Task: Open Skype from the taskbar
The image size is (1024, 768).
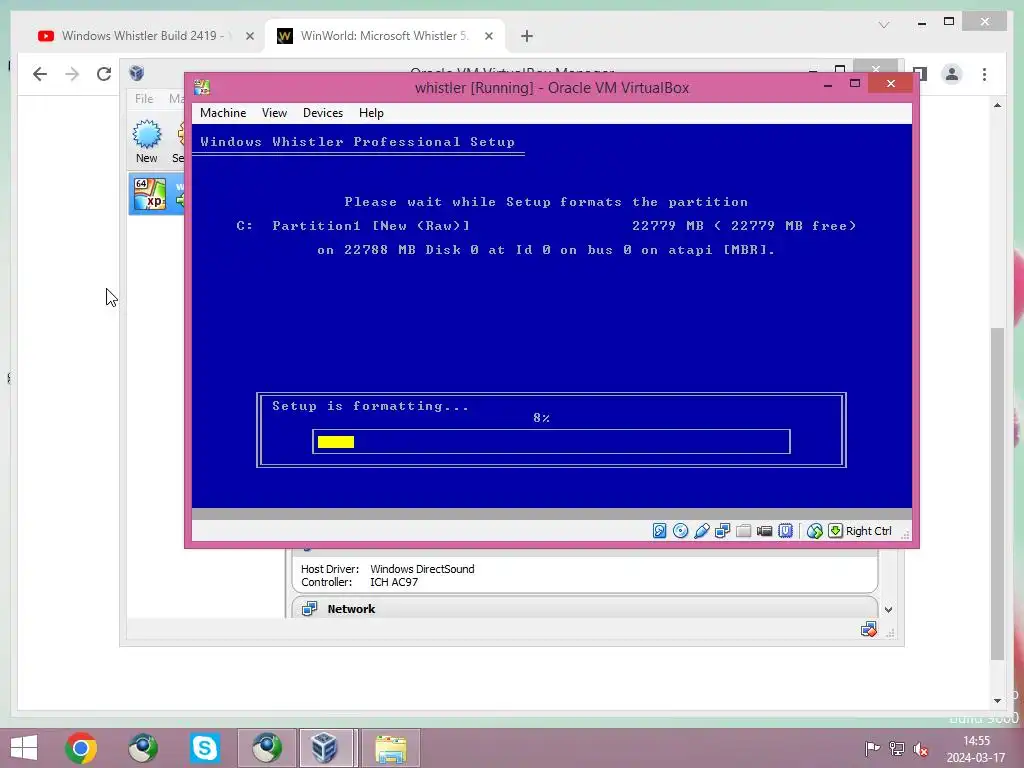Action: click(x=204, y=748)
